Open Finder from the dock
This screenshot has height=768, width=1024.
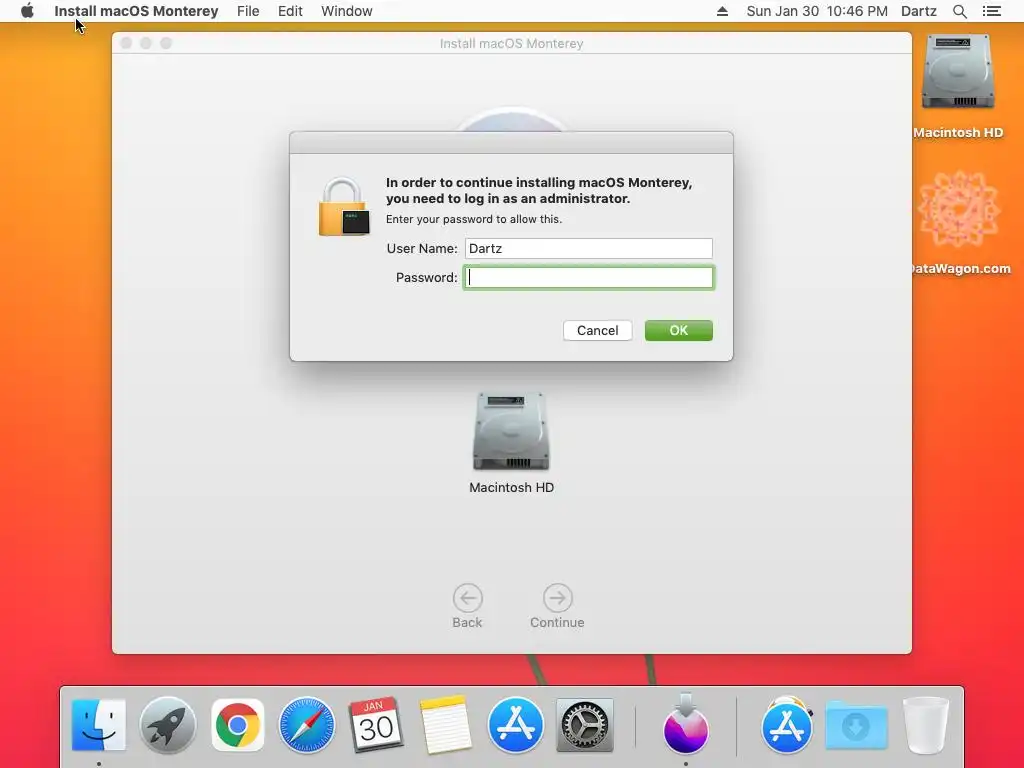[99, 725]
